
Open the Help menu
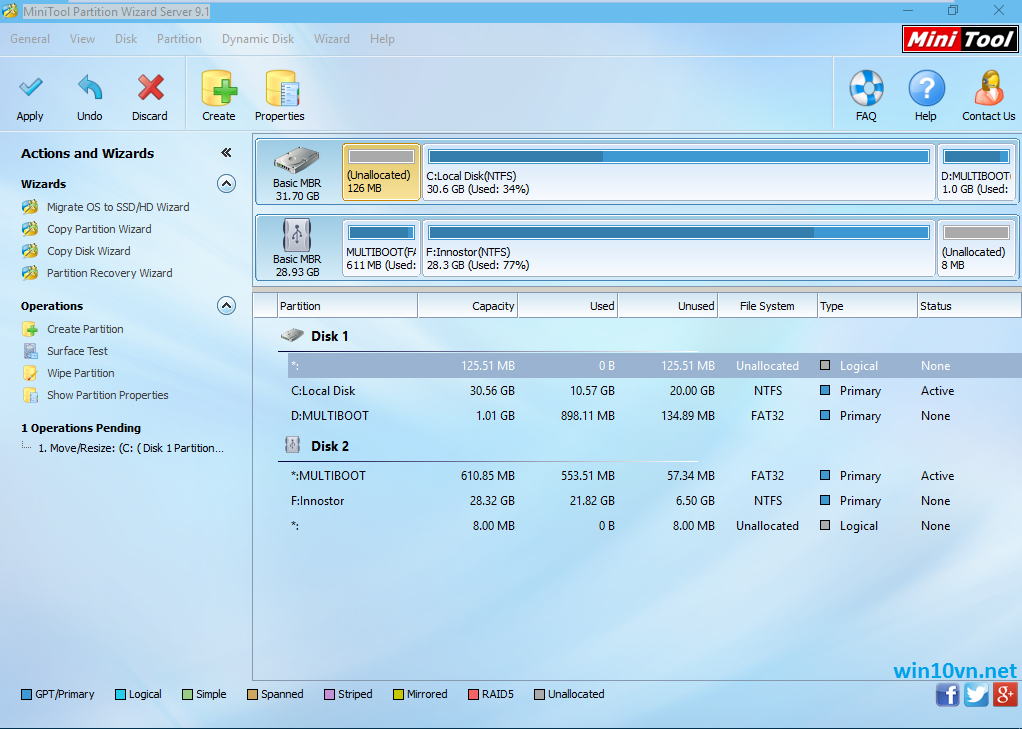[x=382, y=39]
